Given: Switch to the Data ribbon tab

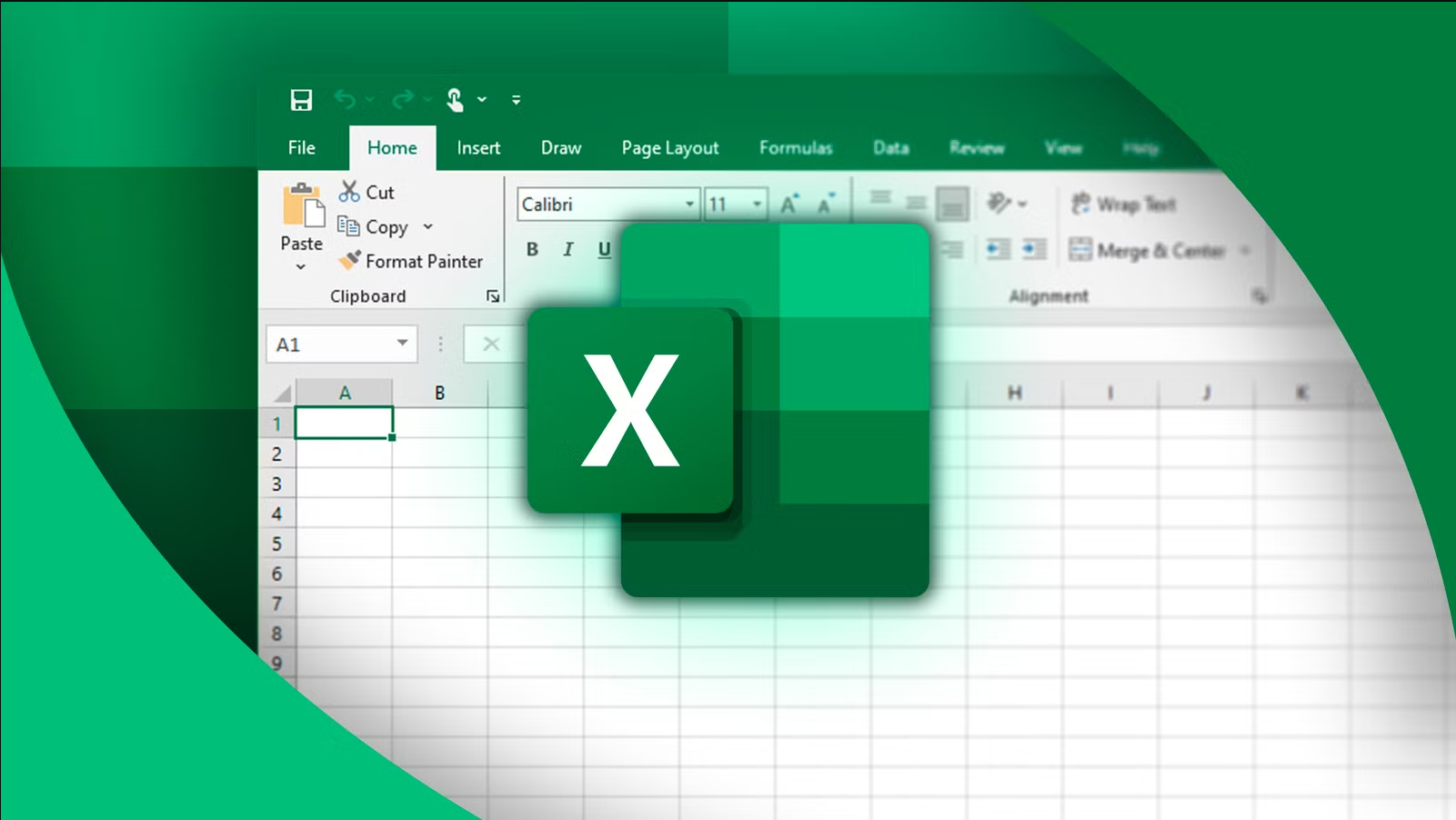Looking at the screenshot, I should click(890, 147).
